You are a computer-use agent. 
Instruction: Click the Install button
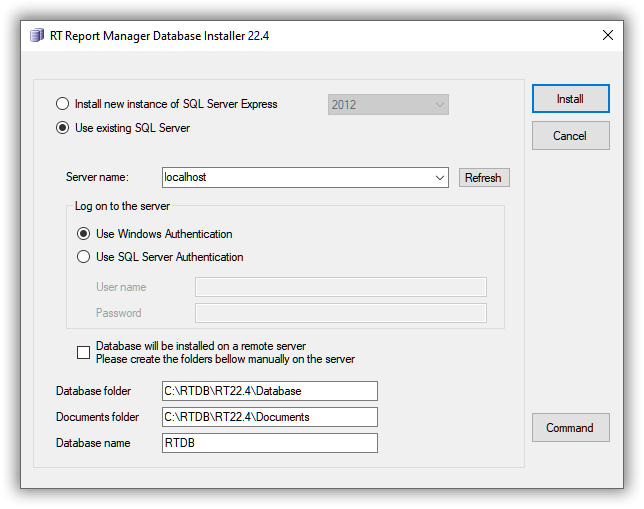570,99
